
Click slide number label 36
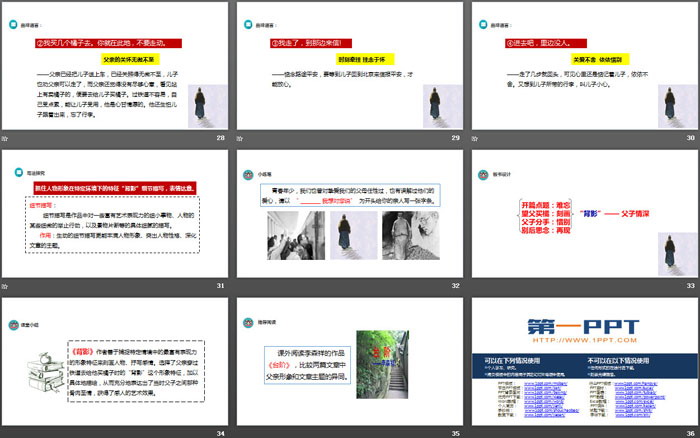(691, 434)
